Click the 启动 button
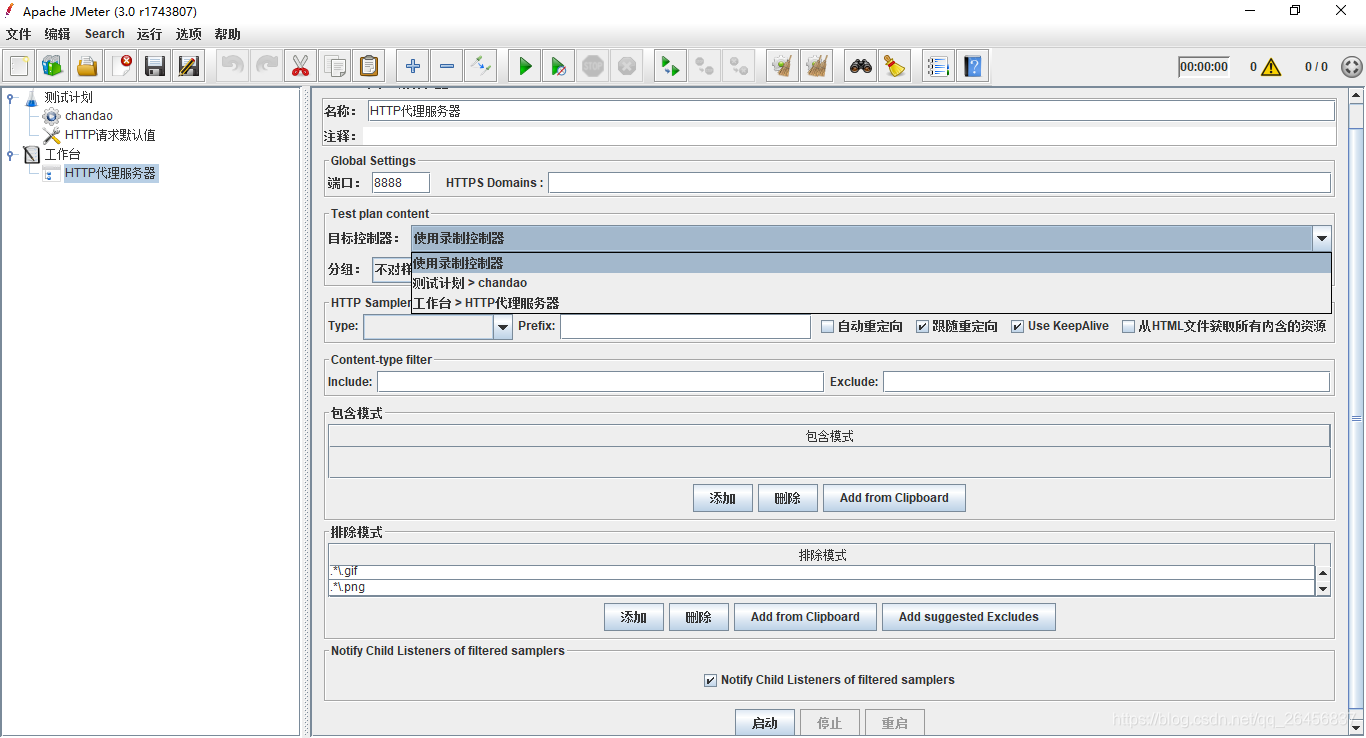1366x738 pixels. point(765,723)
